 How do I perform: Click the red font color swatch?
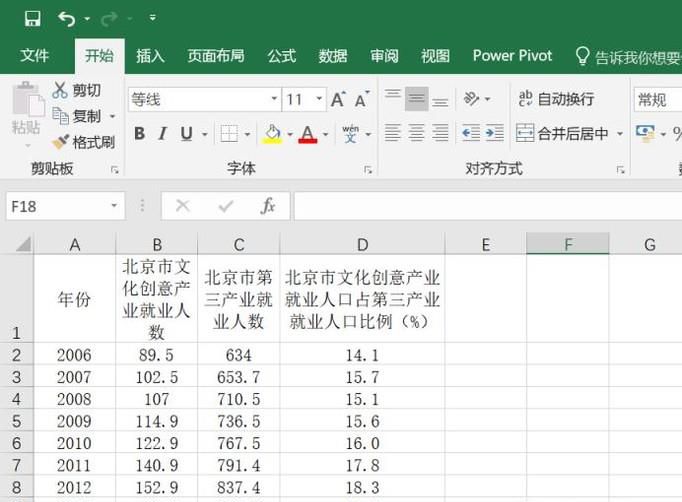(x=307, y=134)
